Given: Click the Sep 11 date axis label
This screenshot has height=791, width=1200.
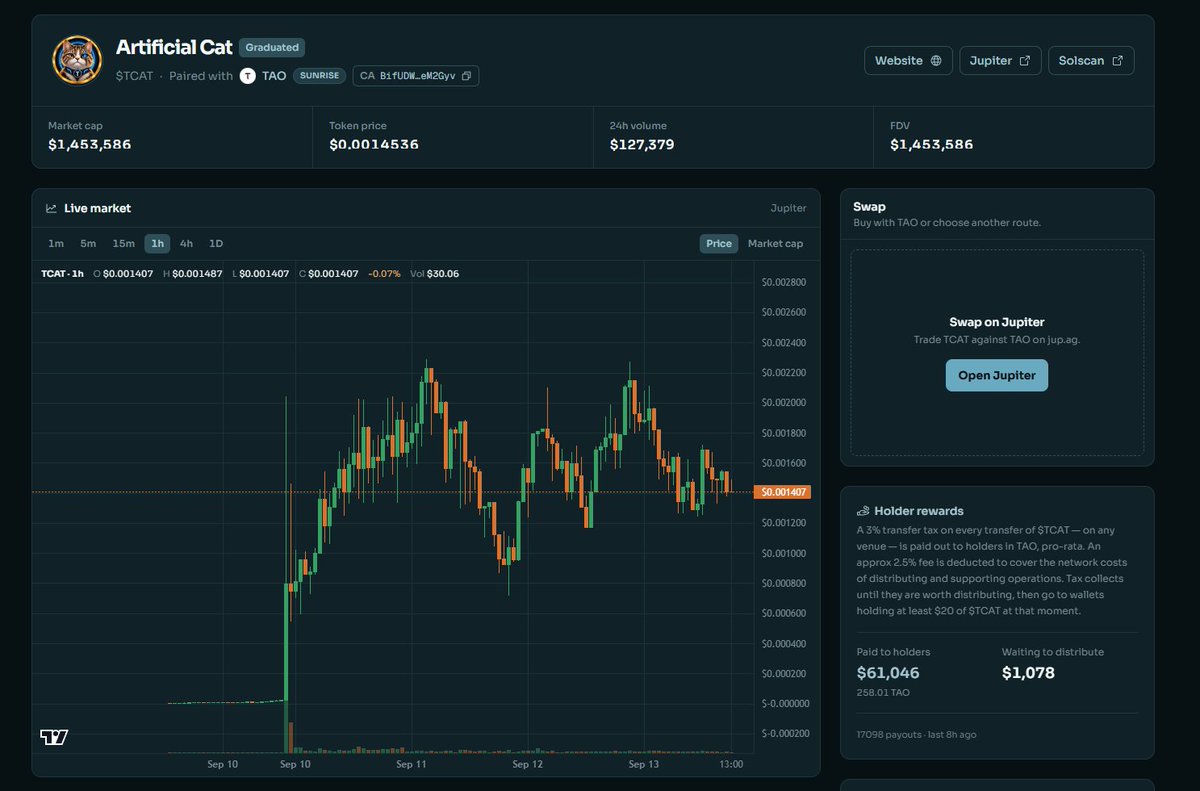Looking at the screenshot, I should point(411,765).
